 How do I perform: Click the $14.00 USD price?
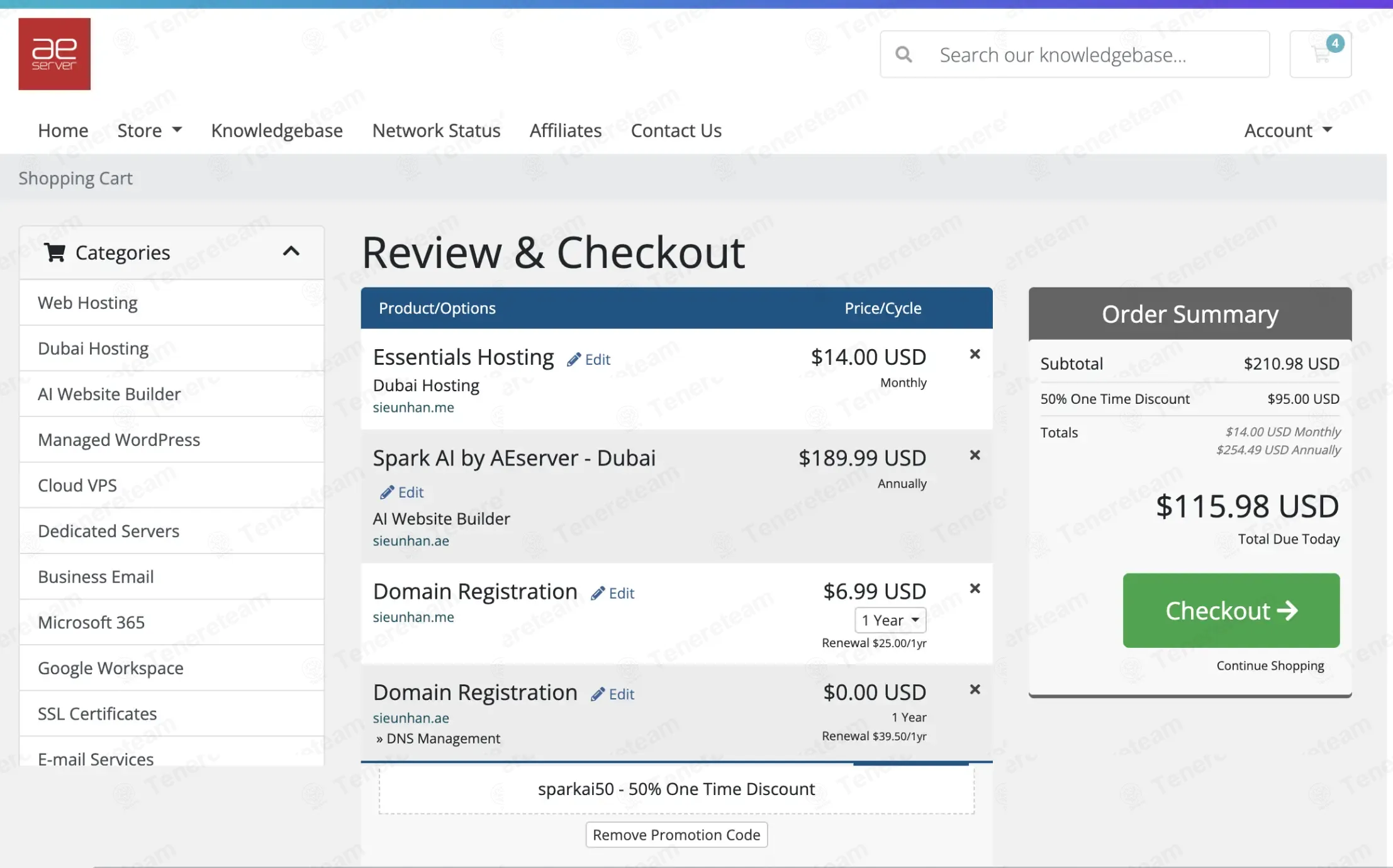click(x=868, y=357)
